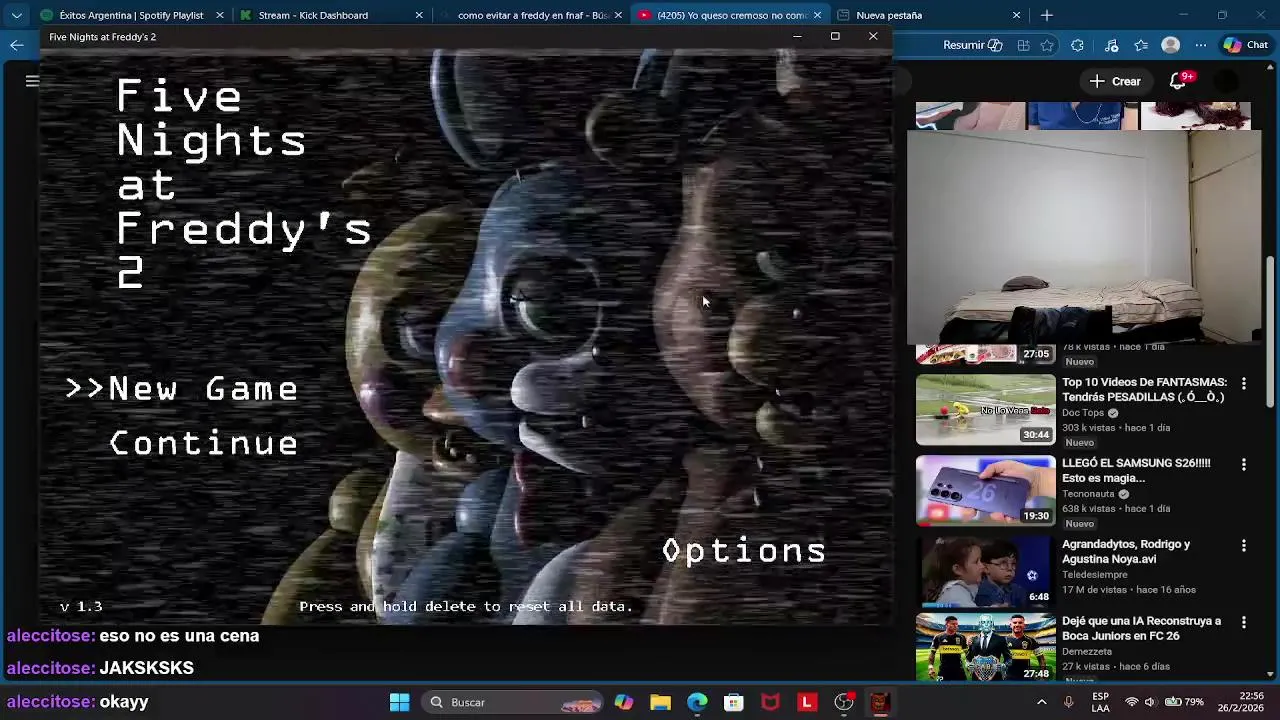Open more options for Boca Juniors FC 26 video
1280x720 pixels.
click(x=1244, y=623)
